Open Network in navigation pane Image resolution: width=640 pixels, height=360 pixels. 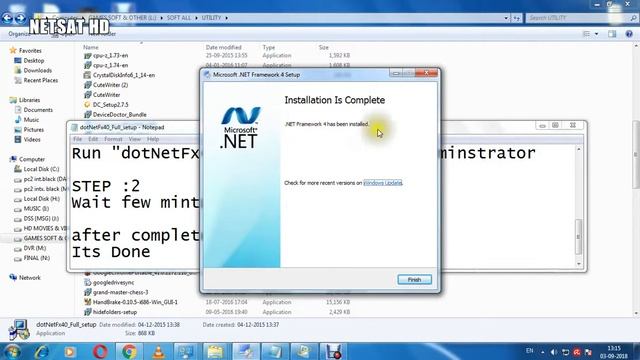point(30,278)
